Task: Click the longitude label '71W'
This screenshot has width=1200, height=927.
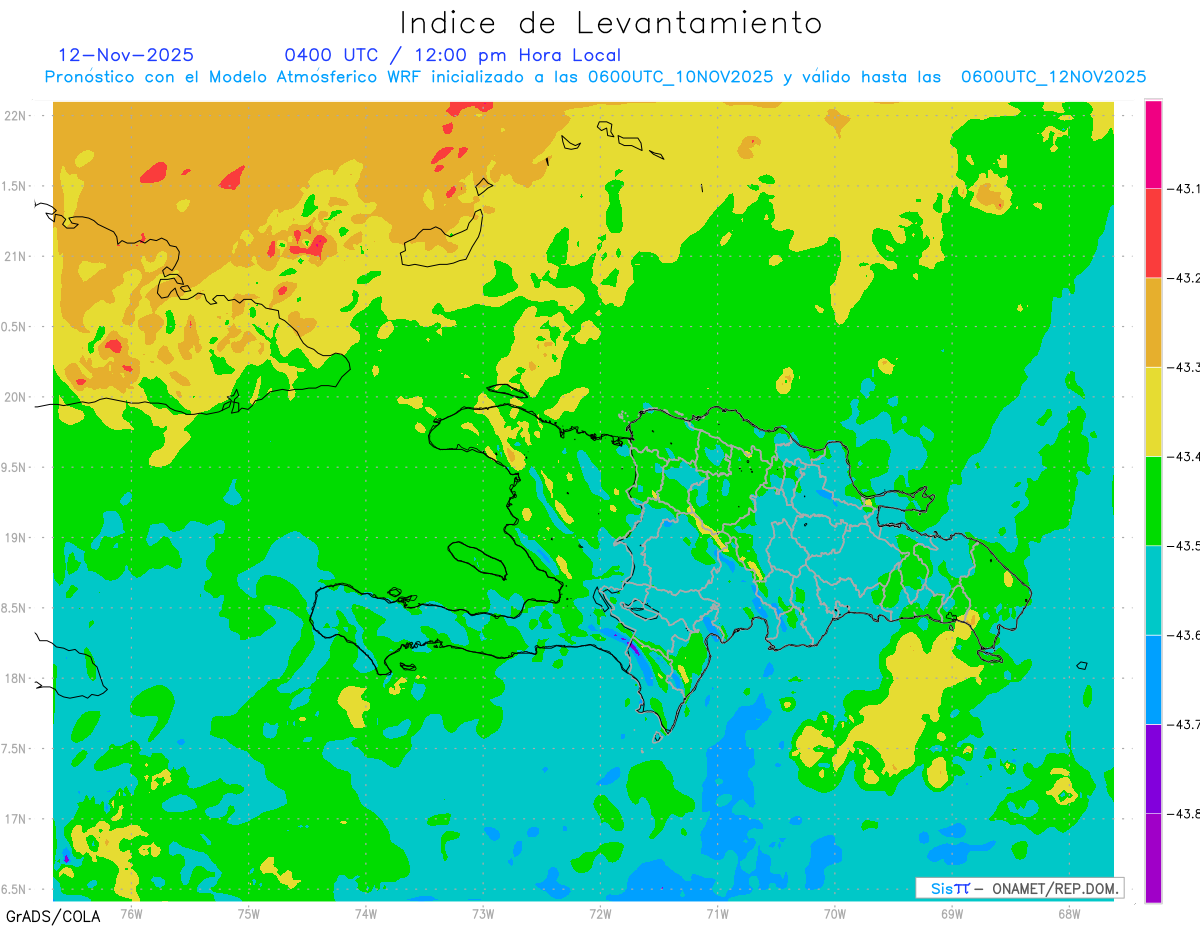Action: tap(717, 912)
